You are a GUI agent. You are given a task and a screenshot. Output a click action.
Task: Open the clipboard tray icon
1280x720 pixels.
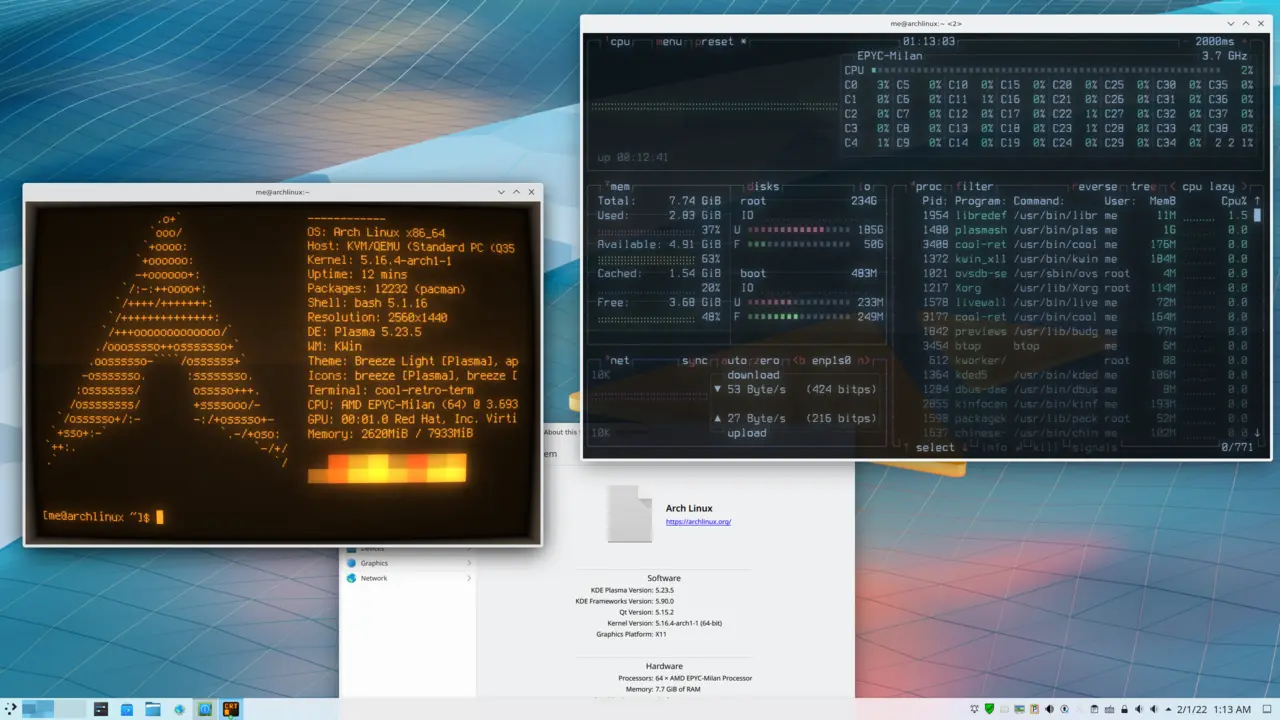pyautogui.click(x=1094, y=709)
